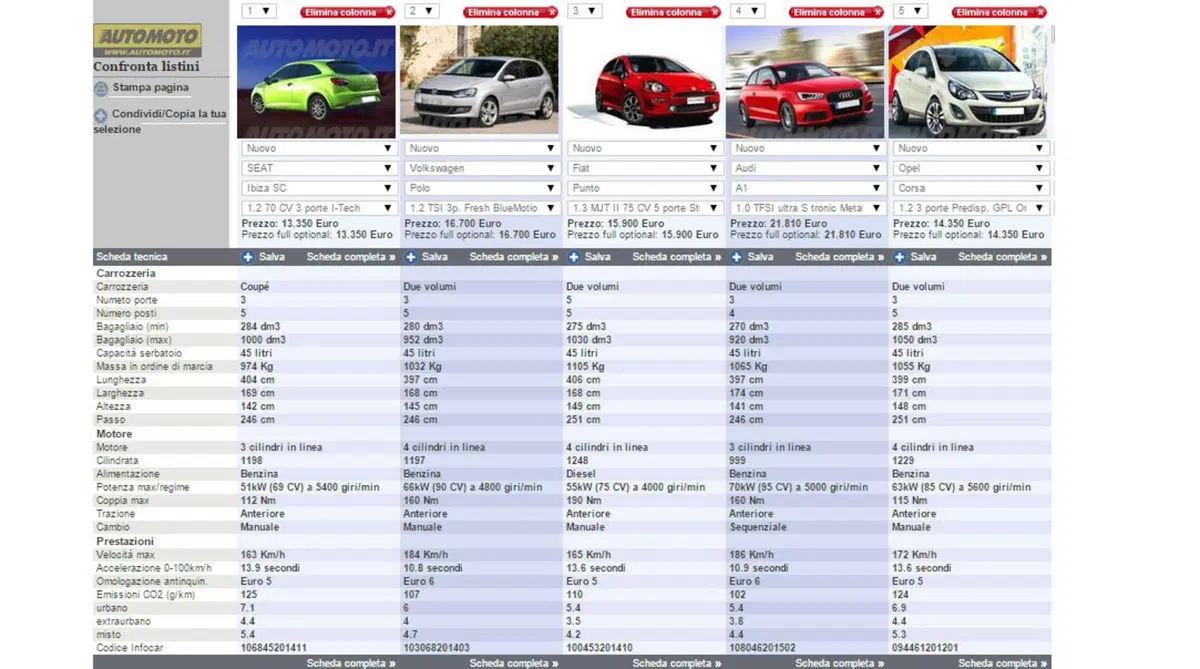Open the Nuovo condition dropdown above SEAT

pos(319,148)
